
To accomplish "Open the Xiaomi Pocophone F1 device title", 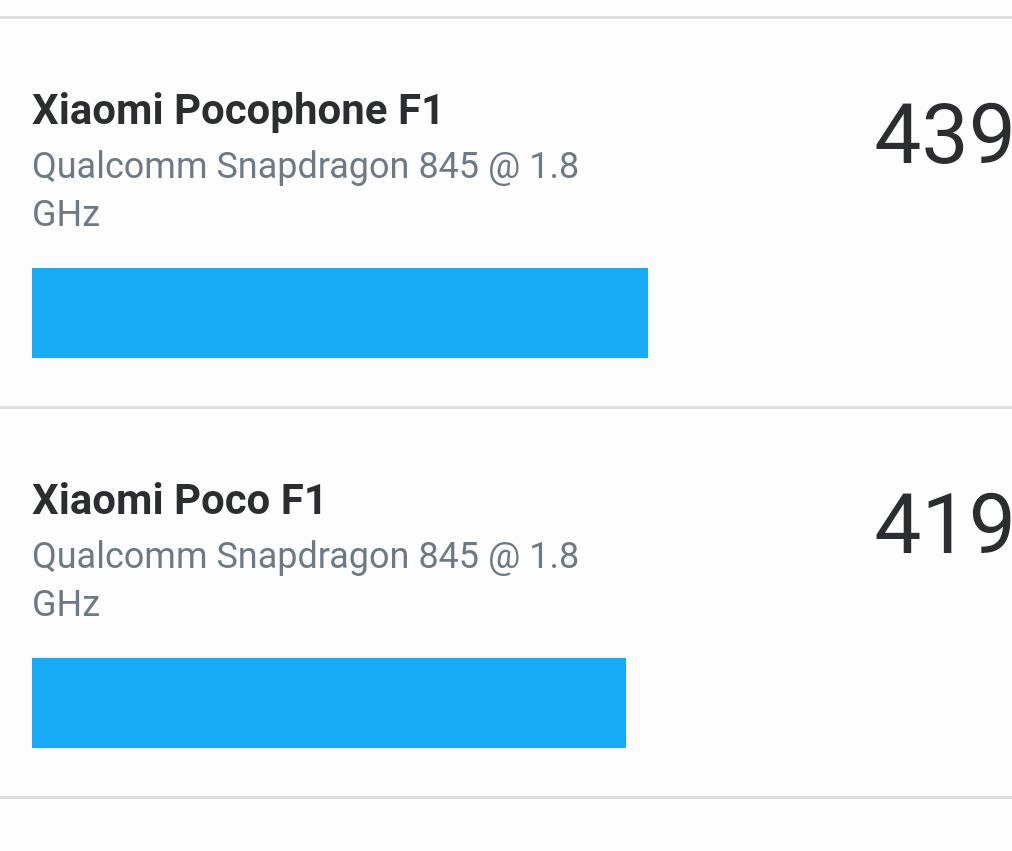I will click(237, 110).
